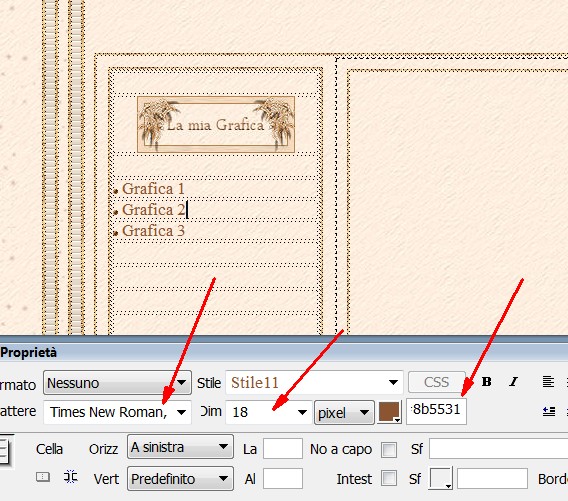Open the font size 18 dropdown

tap(268, 412)
